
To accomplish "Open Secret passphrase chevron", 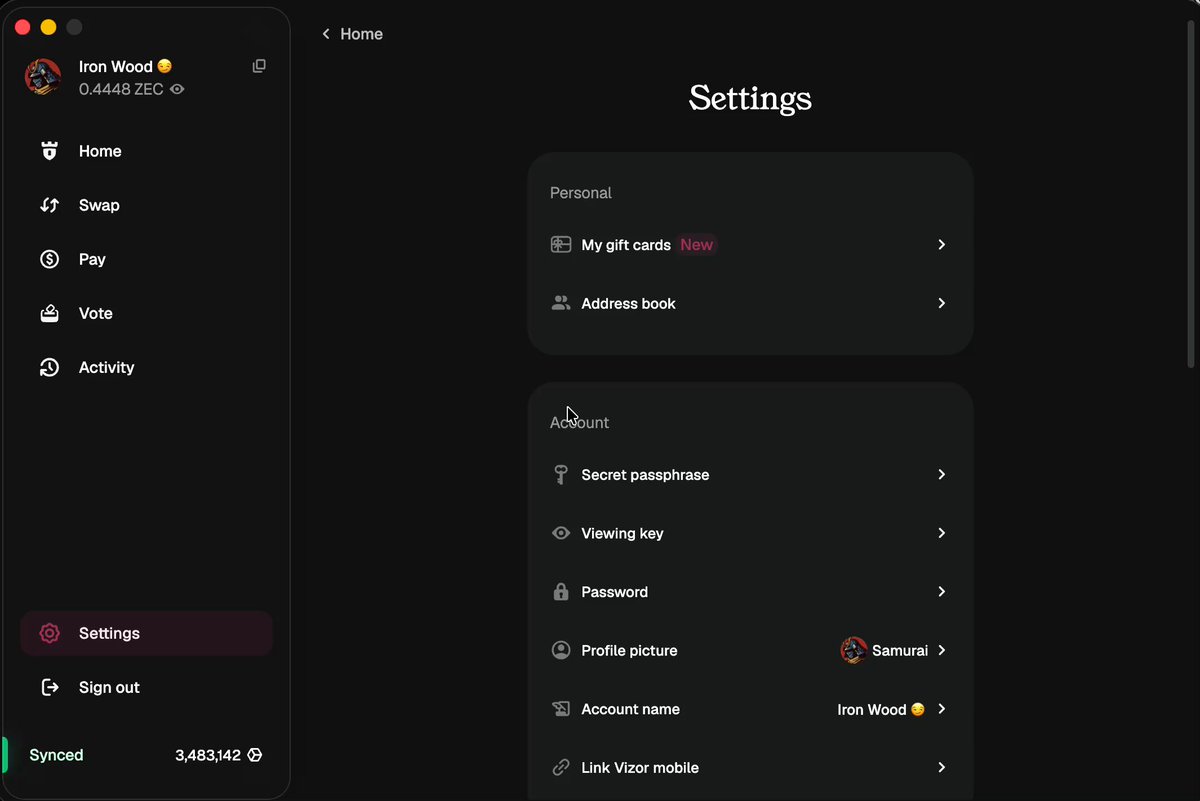I will pyautogui.click(x=941, y=474).
